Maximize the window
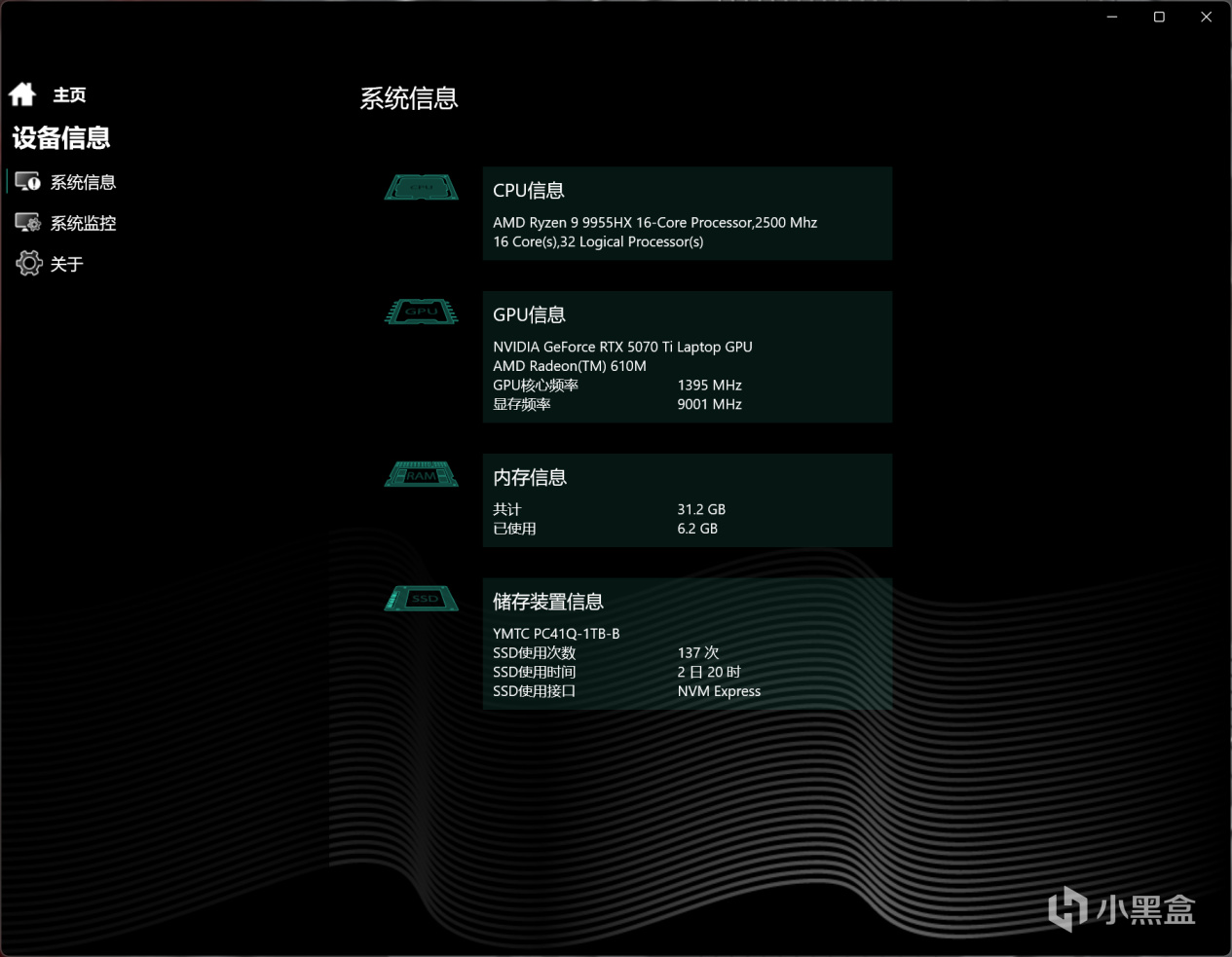The height and width of the screenshot is (957, 1232). point(1159,17)
